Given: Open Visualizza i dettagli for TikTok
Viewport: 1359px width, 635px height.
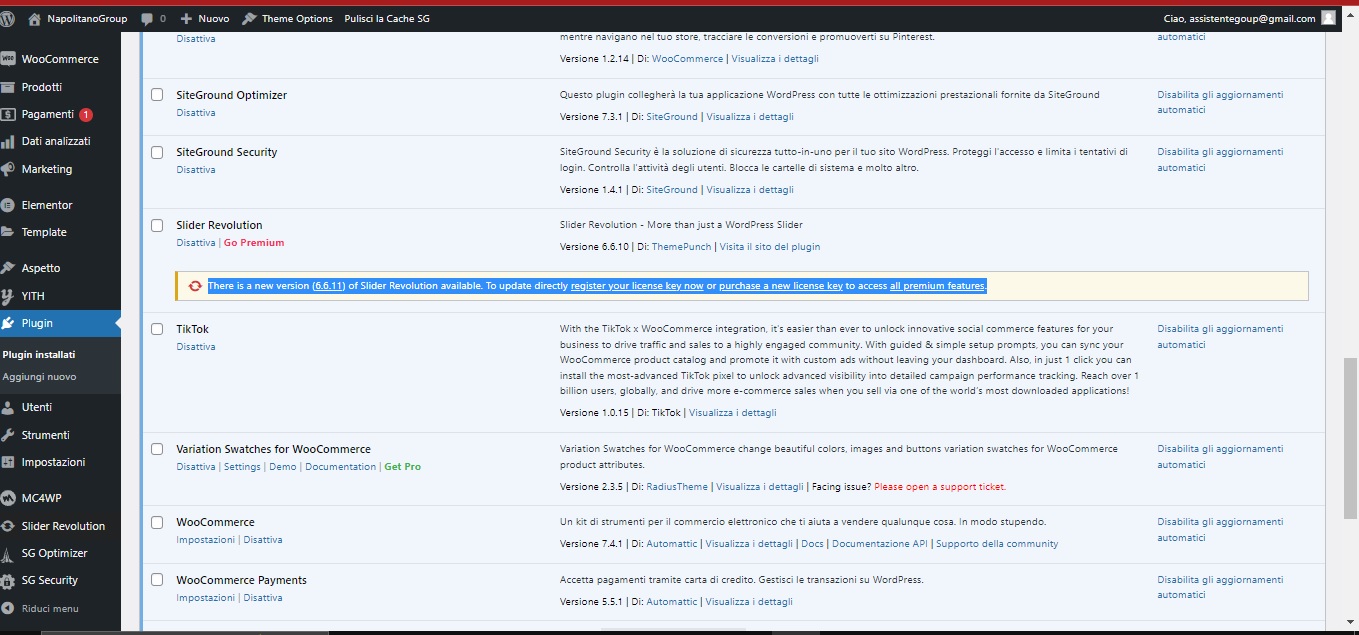Looking at the screenshot, I should coord(732,413).
